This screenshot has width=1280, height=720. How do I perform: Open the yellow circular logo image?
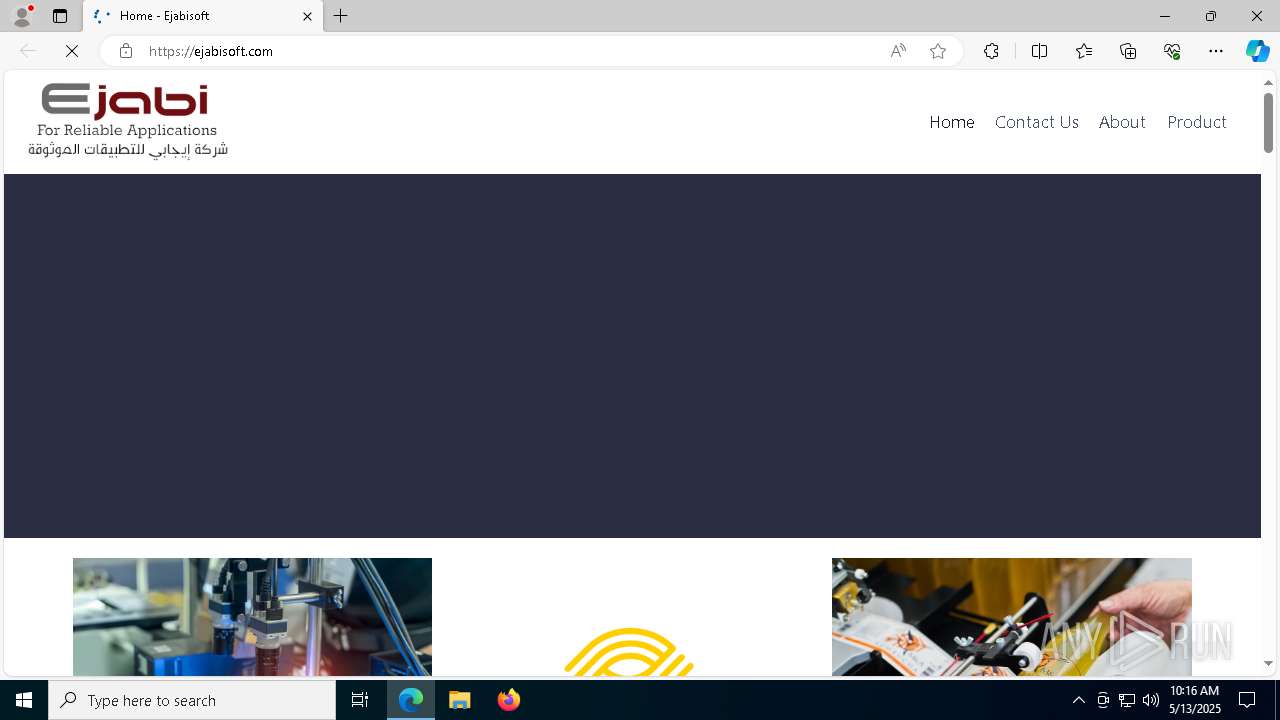(x=629, y=650)
